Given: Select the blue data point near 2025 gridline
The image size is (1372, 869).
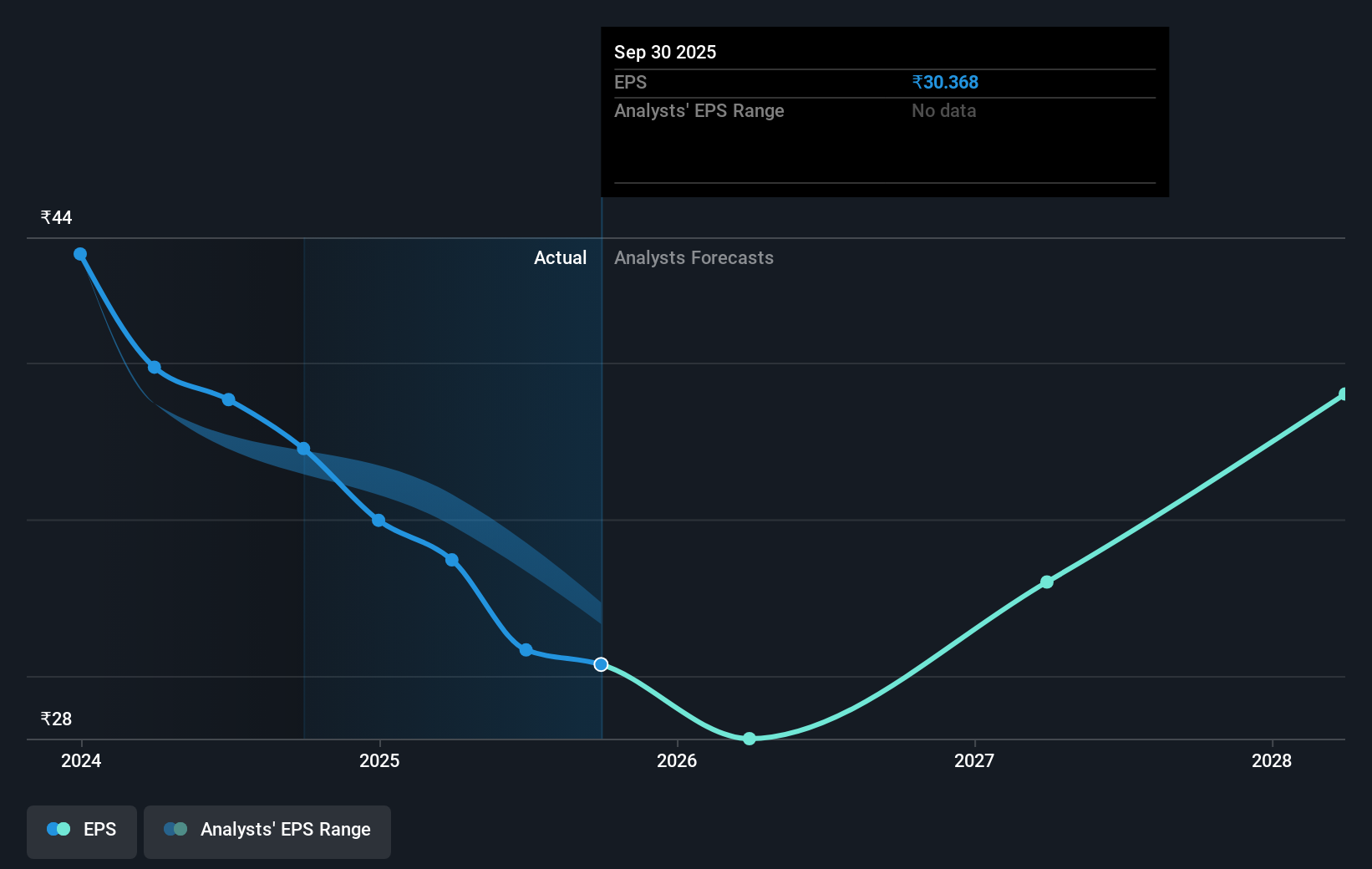Looking at the screenshot, I should click(x=379, y=521).
